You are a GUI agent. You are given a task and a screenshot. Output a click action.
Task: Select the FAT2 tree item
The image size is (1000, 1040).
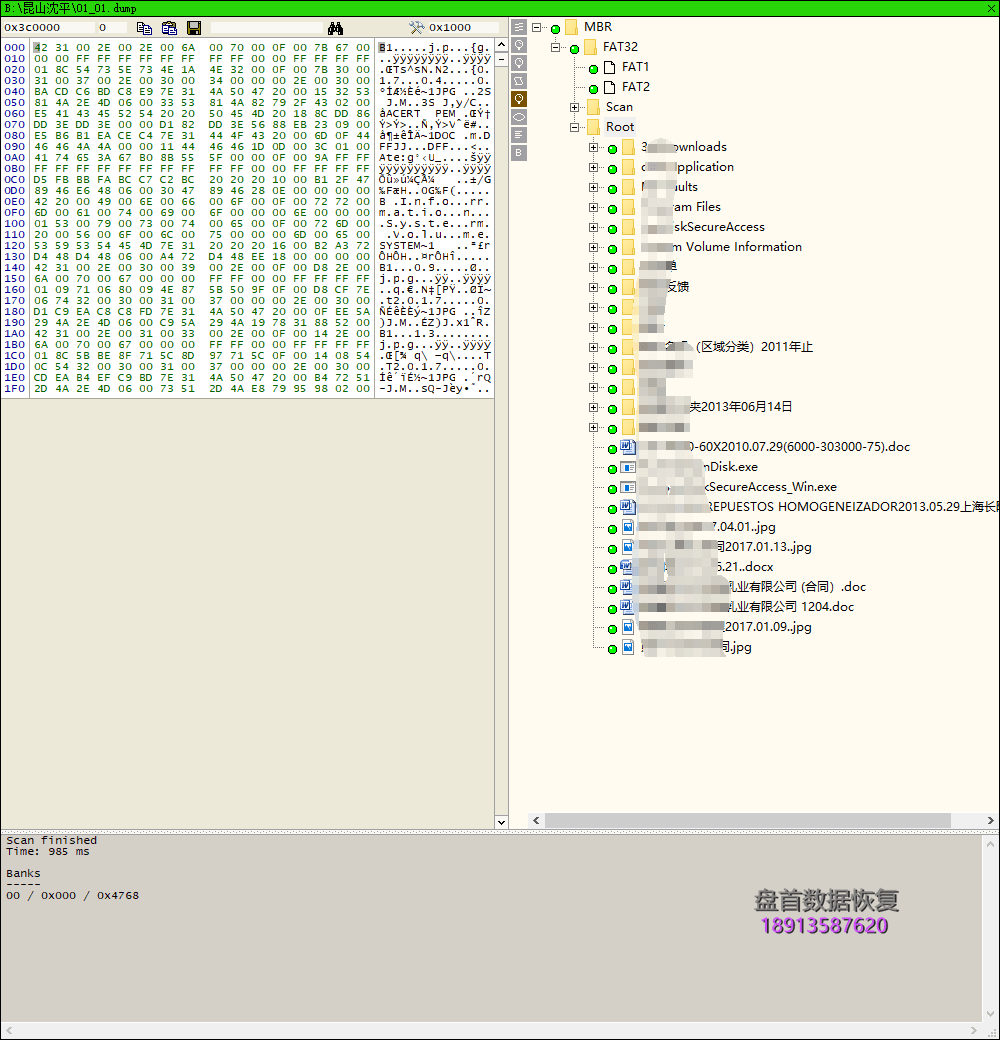pyautogui.click(x=635, y=87)
